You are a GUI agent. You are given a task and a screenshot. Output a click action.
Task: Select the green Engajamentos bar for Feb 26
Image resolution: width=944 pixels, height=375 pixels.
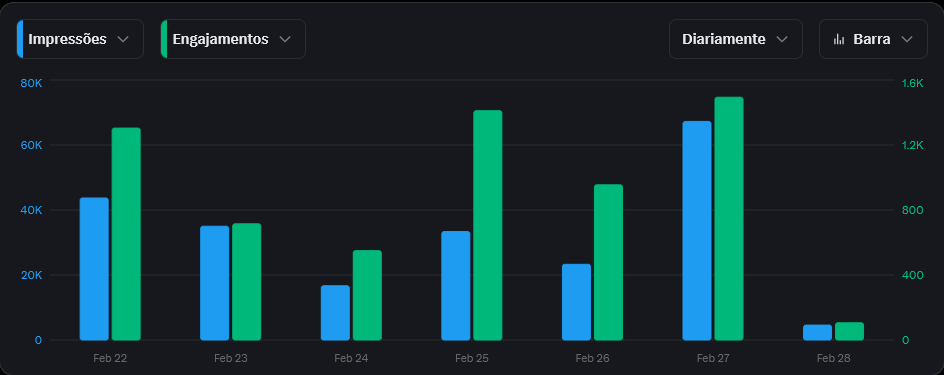click(x=609, y=262)
